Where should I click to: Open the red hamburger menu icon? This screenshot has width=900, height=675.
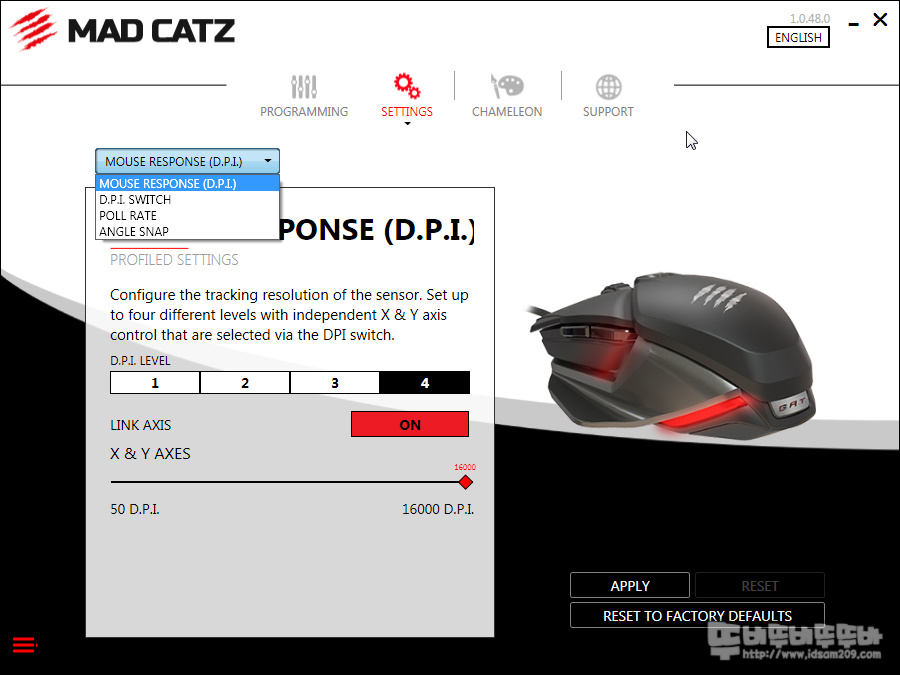click(x=25, y=645)
